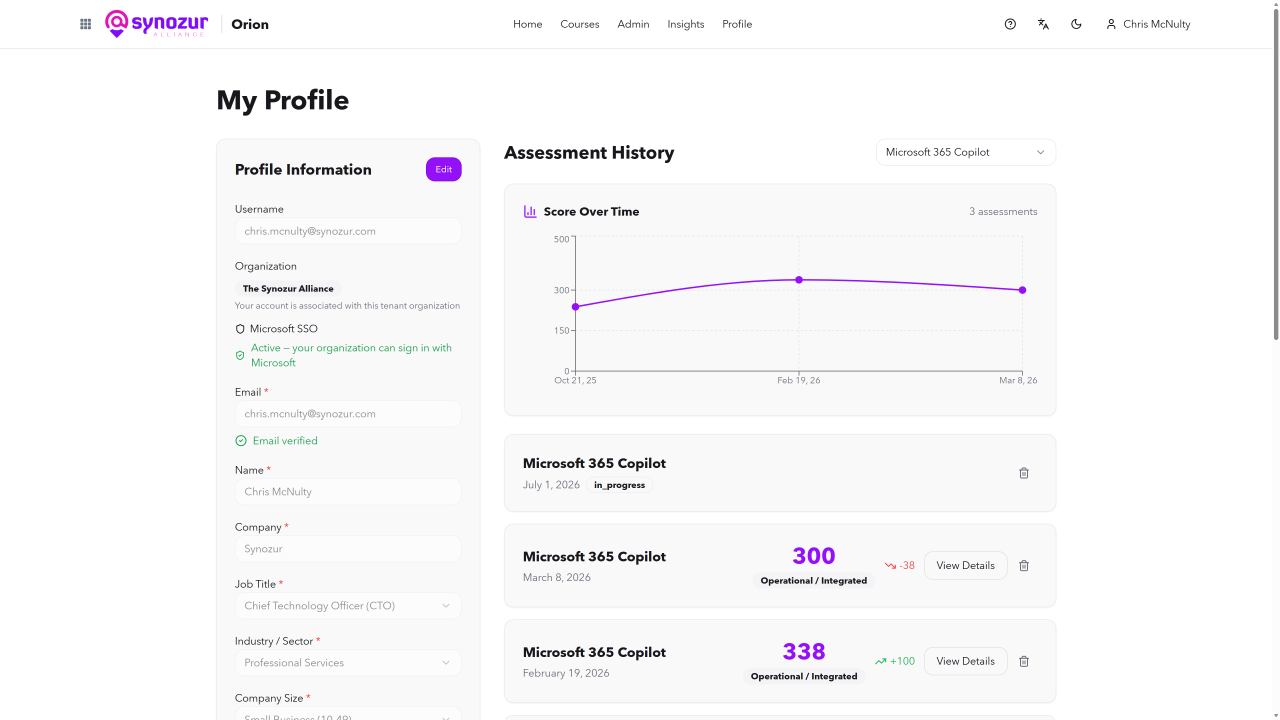Delete the February 19, 2026 assessment
1280x720 pixels.
tap(1024, 661)
